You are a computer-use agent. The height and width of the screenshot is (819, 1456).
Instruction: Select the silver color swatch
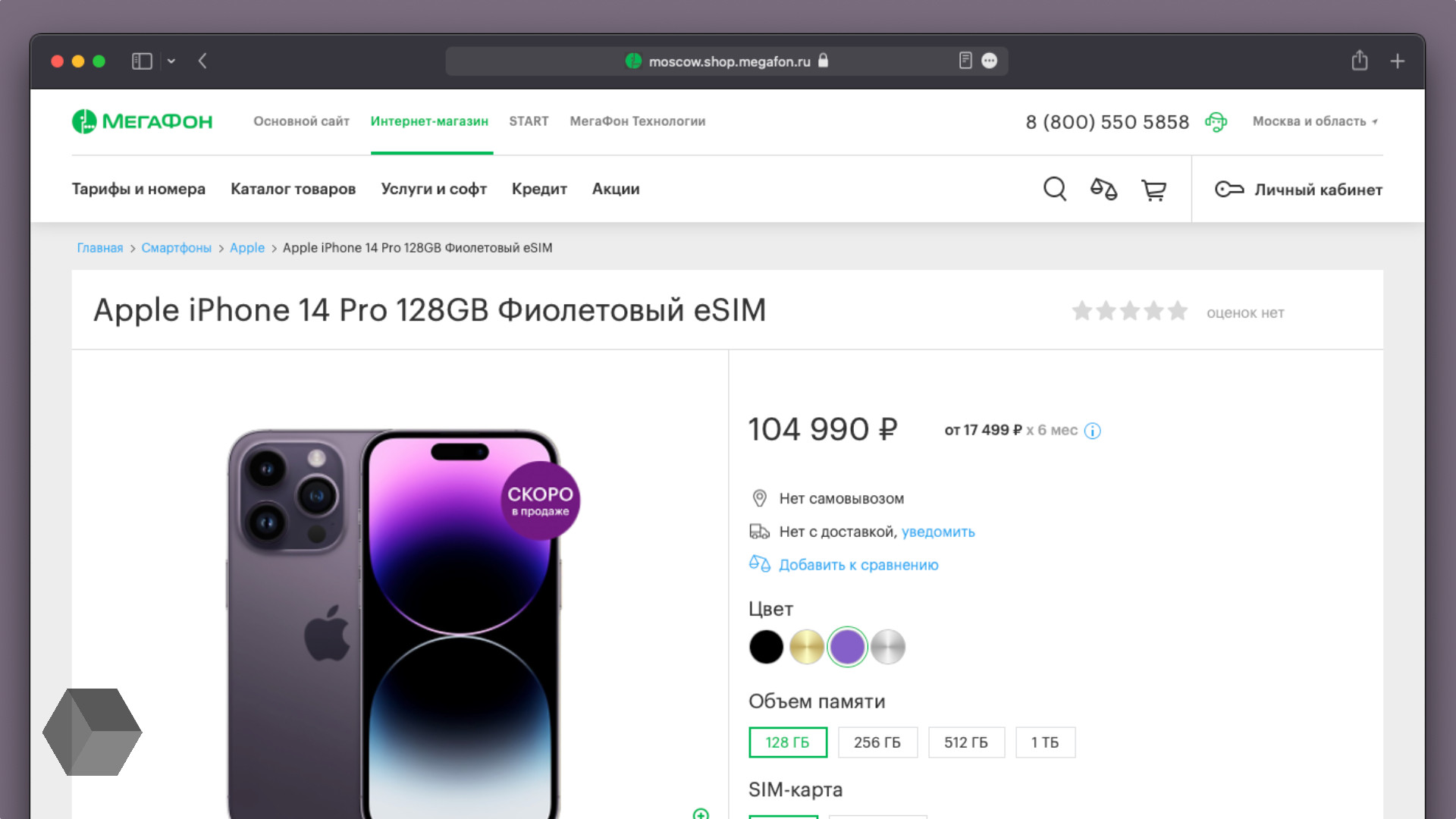tap(887, 647)
